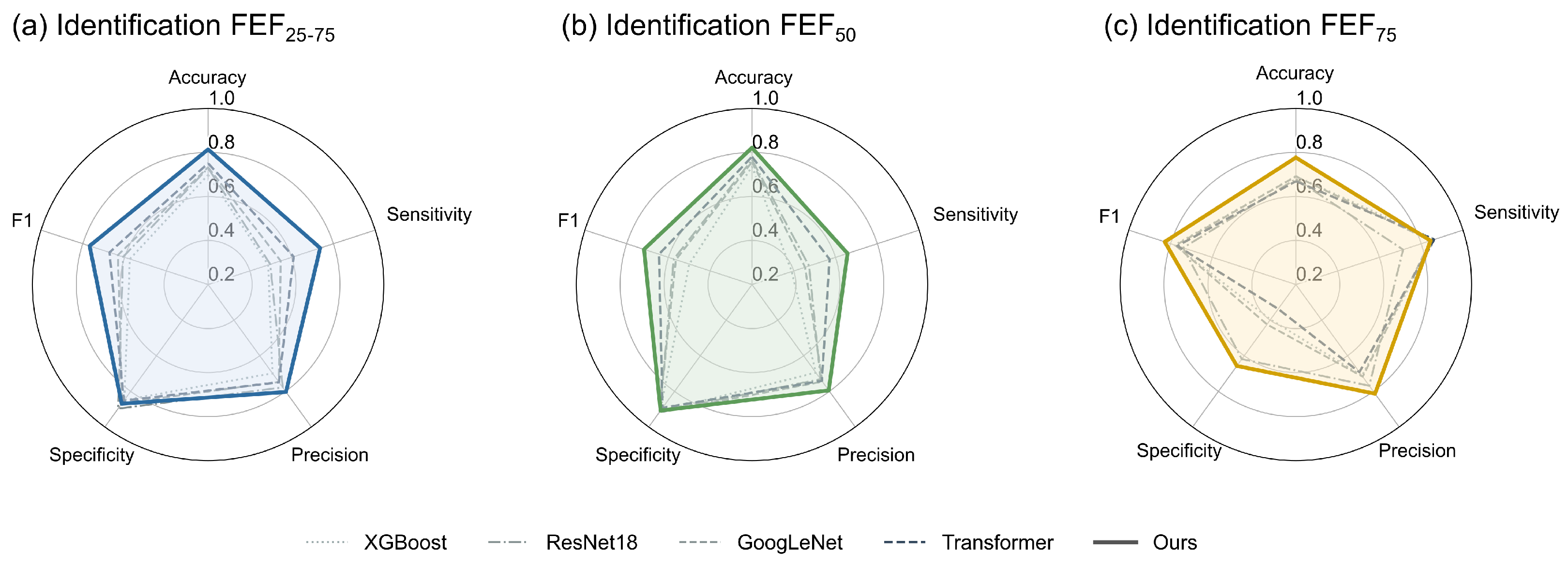The width and height of the screenshot is (1568, 569).
Task: Select the Transformer legend label
Action: (x=997, y=542)
